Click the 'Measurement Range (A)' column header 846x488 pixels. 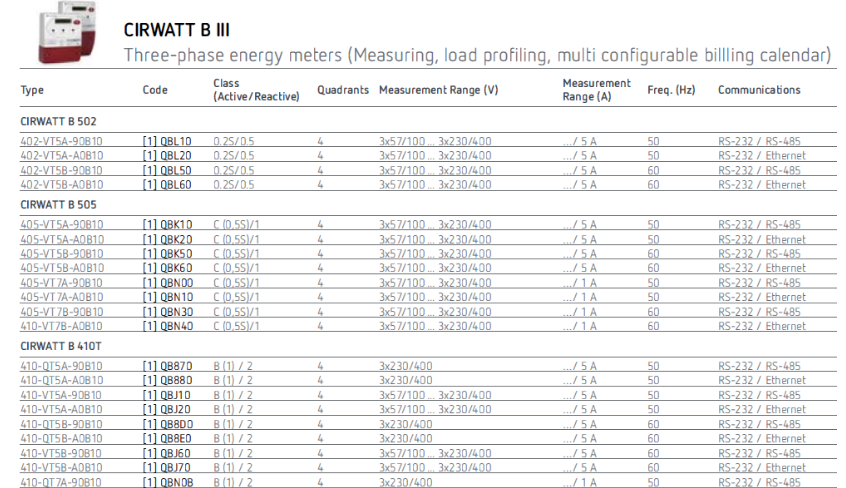pos(596,90)
